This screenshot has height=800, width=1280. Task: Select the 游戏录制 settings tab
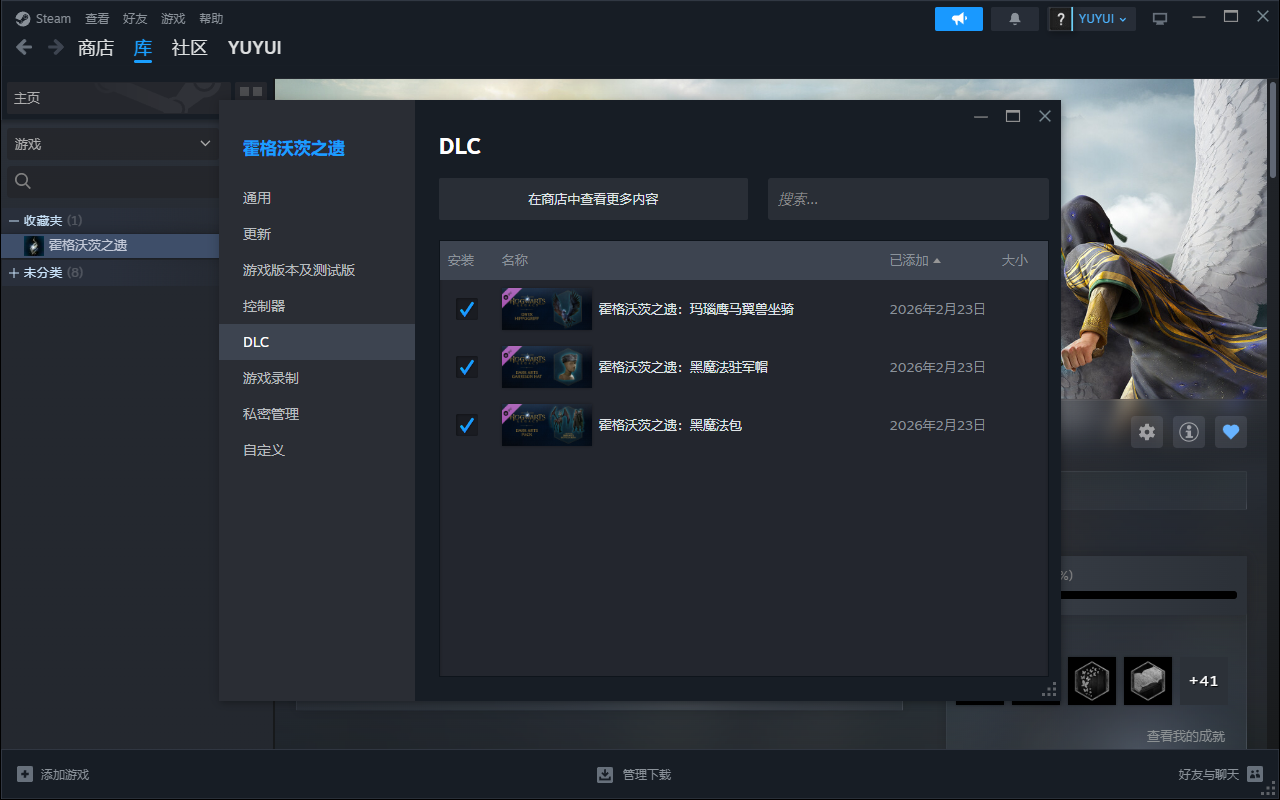coord(271,378)
